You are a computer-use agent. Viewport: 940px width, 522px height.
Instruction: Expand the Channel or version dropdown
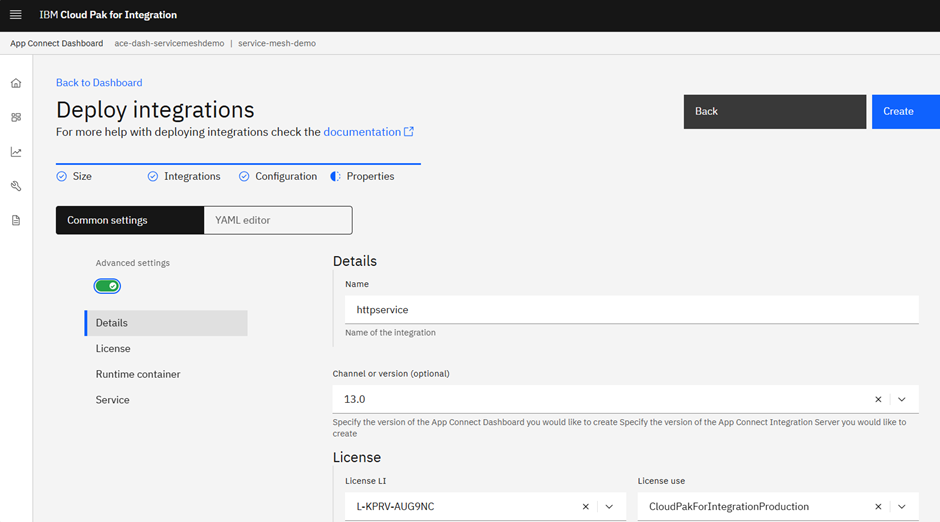pos(902,399)
